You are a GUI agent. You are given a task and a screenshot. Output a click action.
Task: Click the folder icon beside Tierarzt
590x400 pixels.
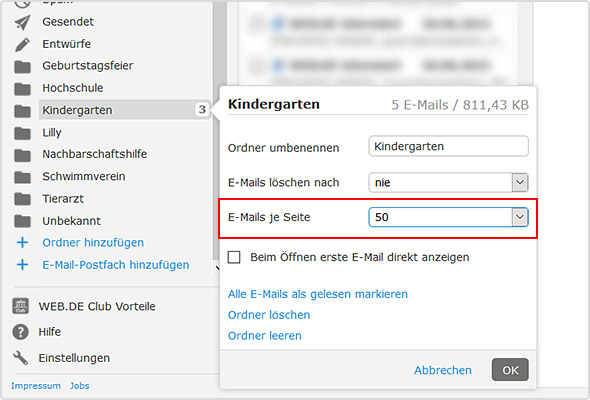(x=22, y=199)
